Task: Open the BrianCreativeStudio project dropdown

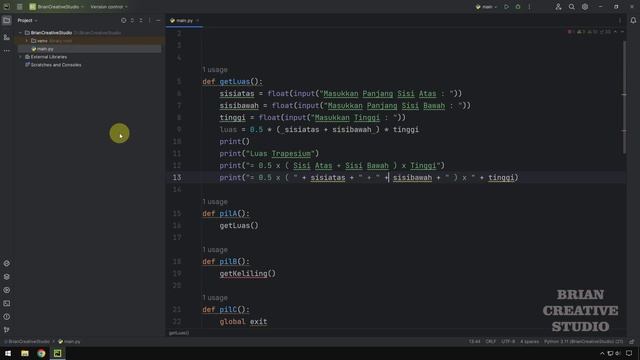Action: (x=56, y=7)
